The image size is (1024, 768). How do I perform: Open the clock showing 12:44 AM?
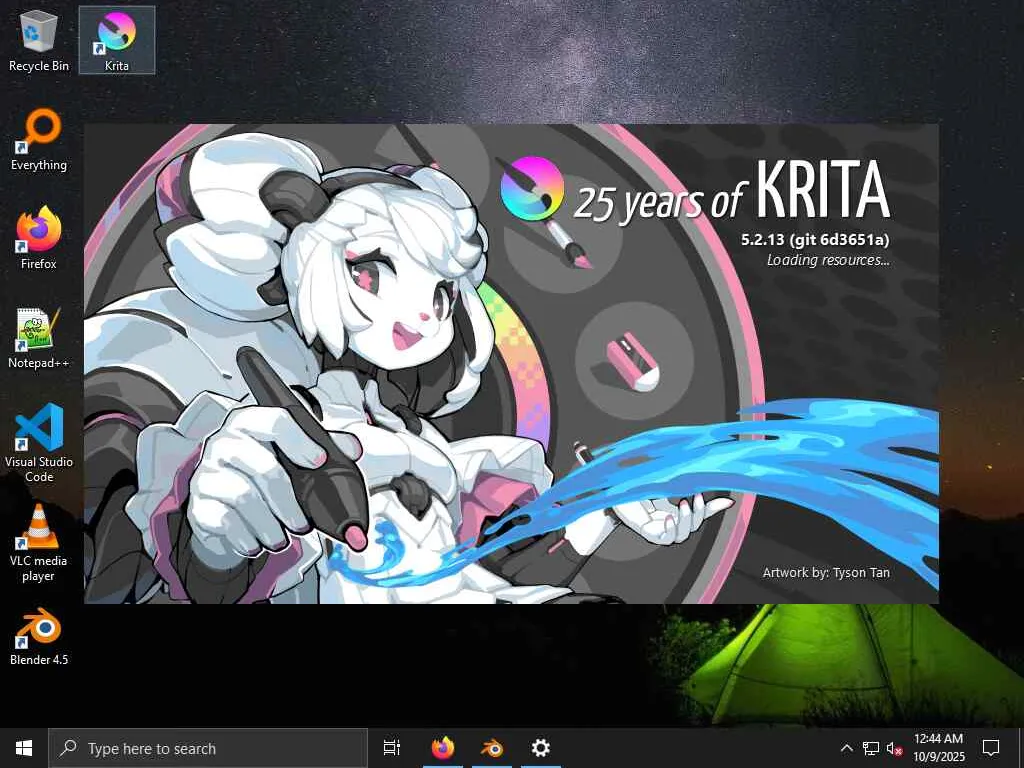[x=938, y=748]
